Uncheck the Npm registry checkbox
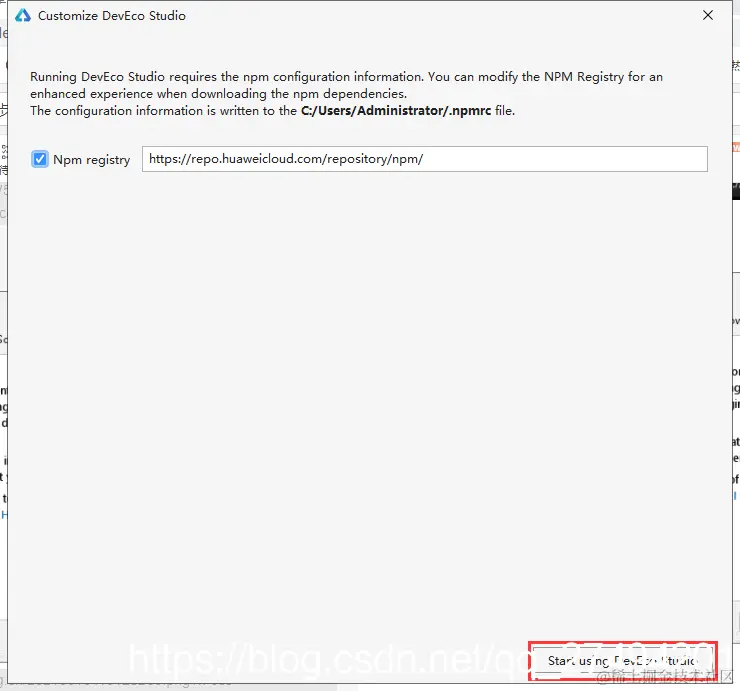This screenshot has height=691, width=740. pos(40,159)
